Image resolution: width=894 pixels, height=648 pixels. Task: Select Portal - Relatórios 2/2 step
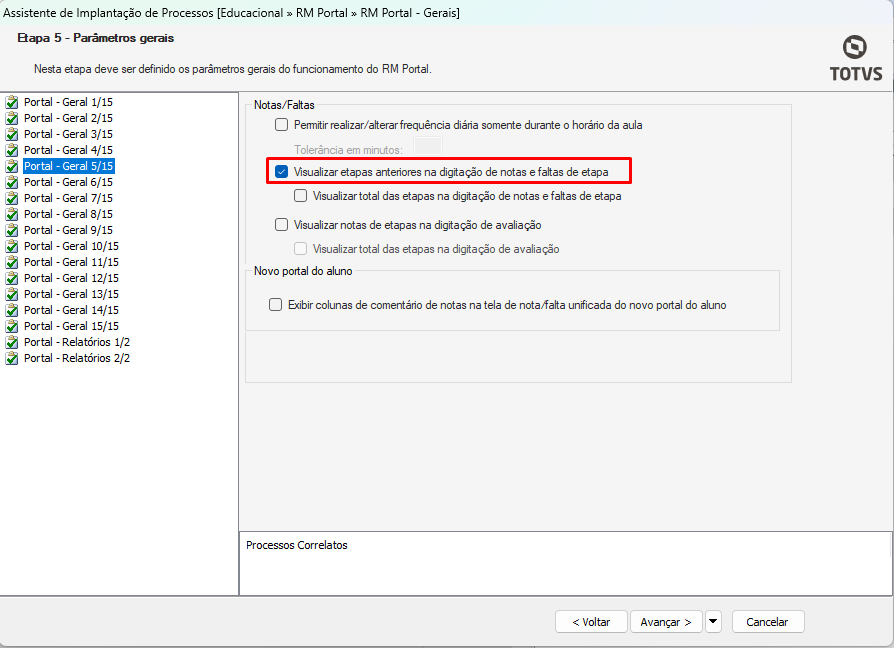coord(77,357)
